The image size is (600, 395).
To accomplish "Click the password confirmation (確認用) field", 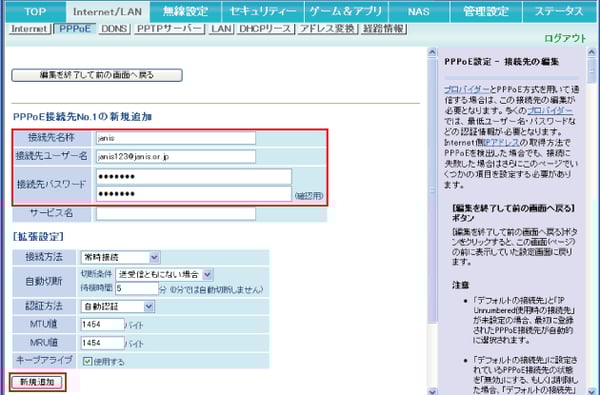I will [194, 194].
